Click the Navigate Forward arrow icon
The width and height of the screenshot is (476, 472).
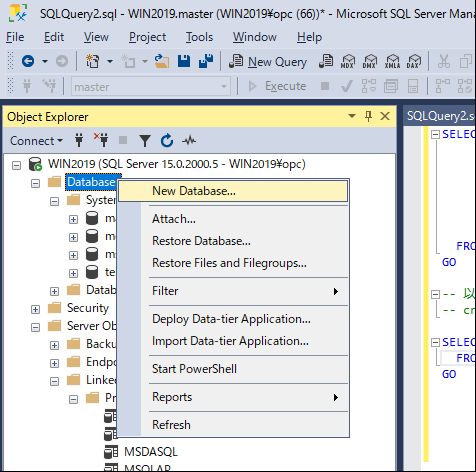pos(62,61)
